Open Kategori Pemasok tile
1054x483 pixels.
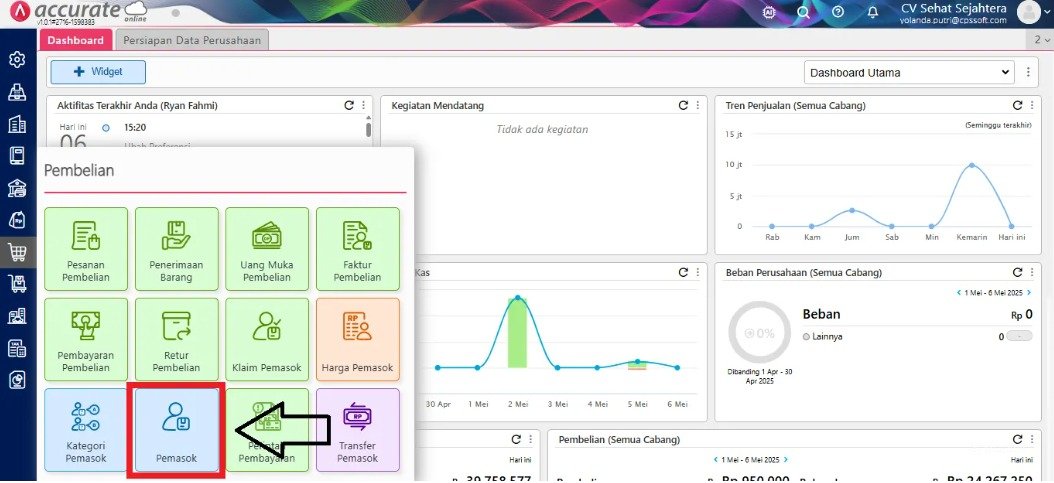pyautogui.click(x=86, y=430)
